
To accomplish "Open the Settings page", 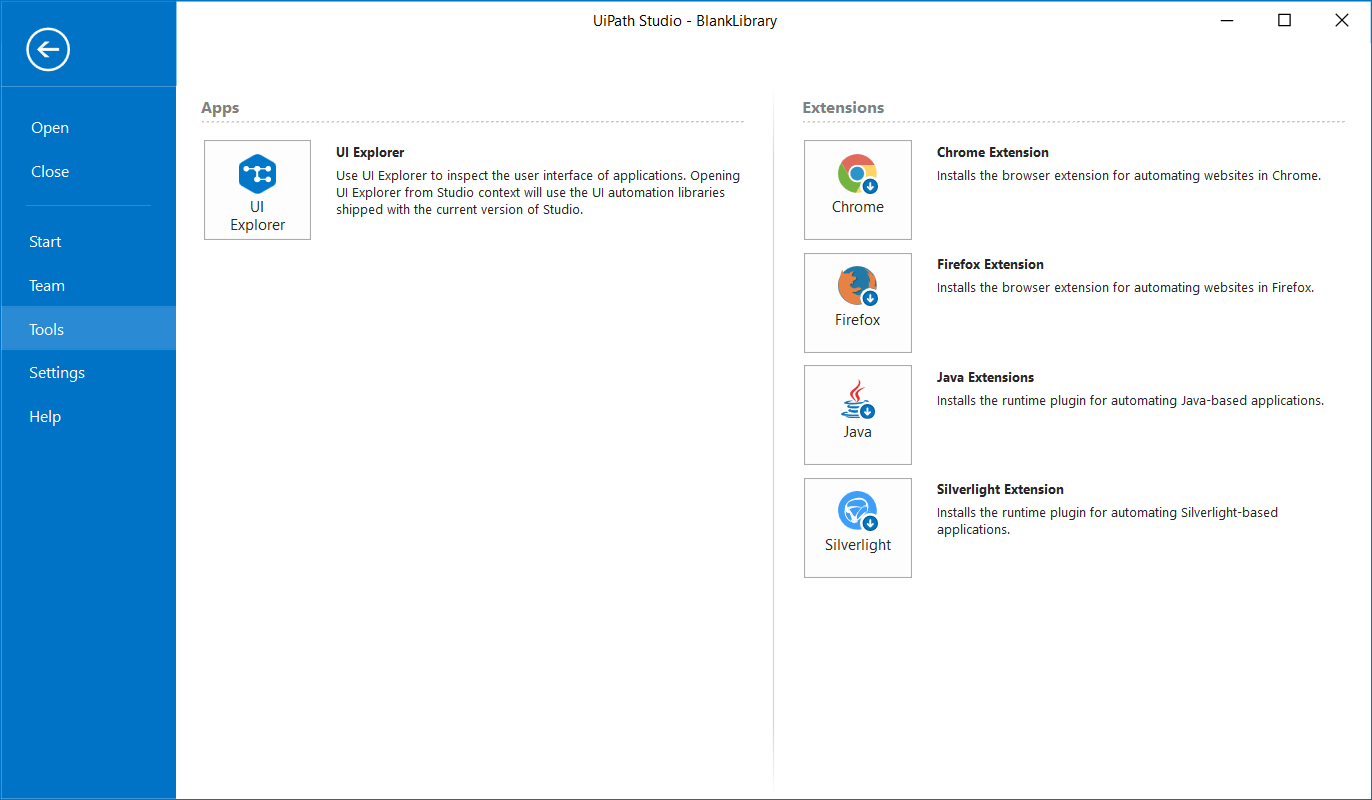I will coord(88,373).
